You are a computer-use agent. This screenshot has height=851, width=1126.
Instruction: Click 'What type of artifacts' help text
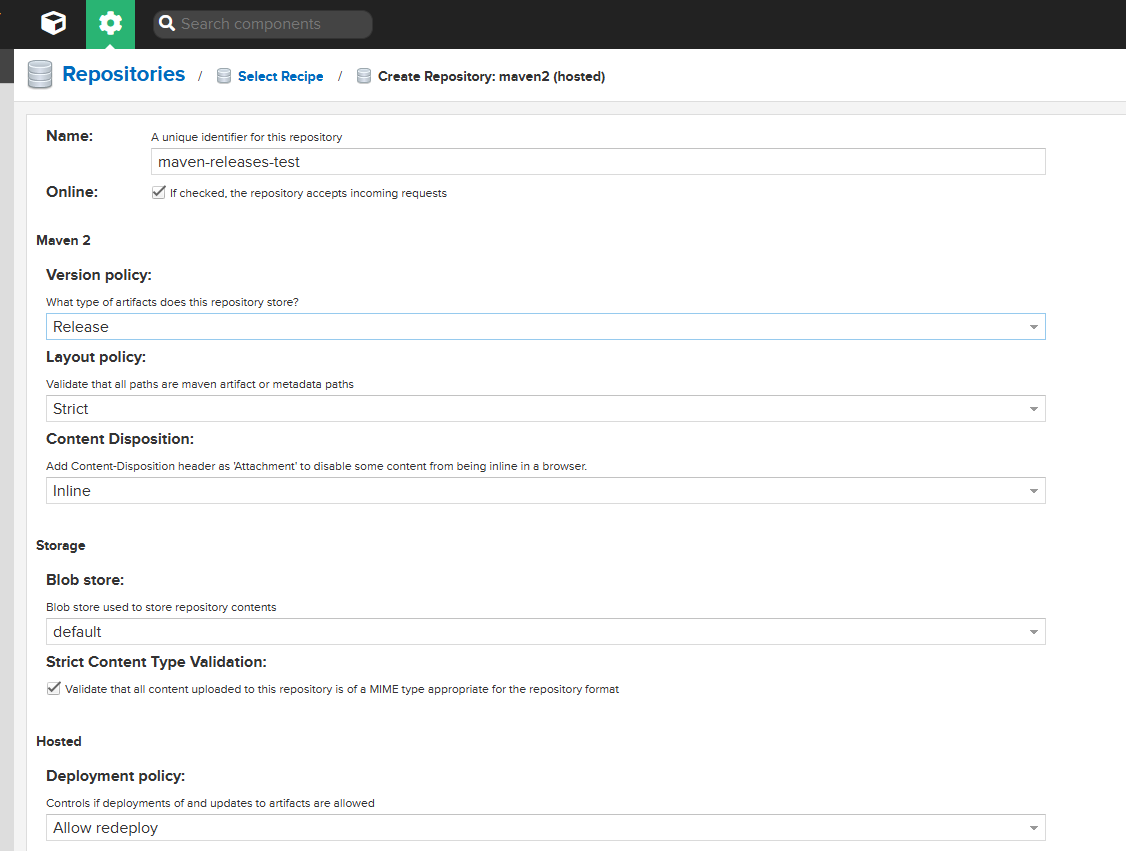click(x=172, y=302)
